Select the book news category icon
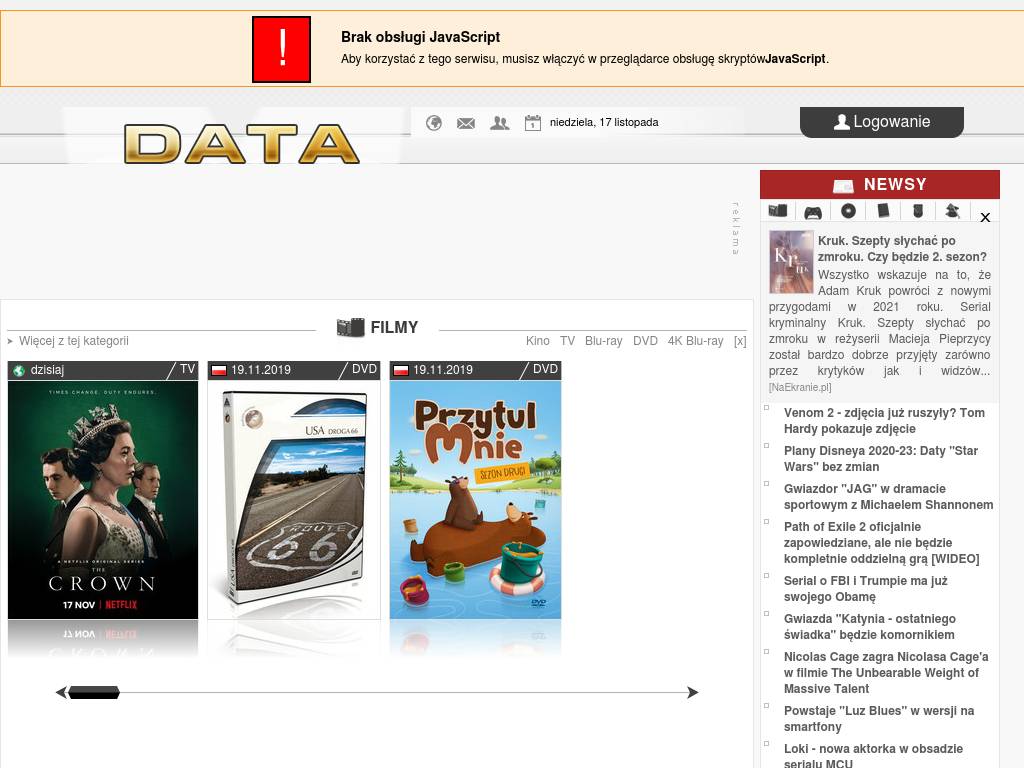Viewport: 1024px width, 768px height. (883, 211)
